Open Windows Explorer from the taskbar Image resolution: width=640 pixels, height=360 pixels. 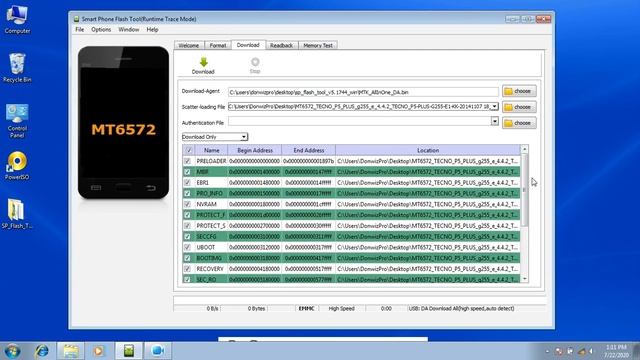click(71, 351)
